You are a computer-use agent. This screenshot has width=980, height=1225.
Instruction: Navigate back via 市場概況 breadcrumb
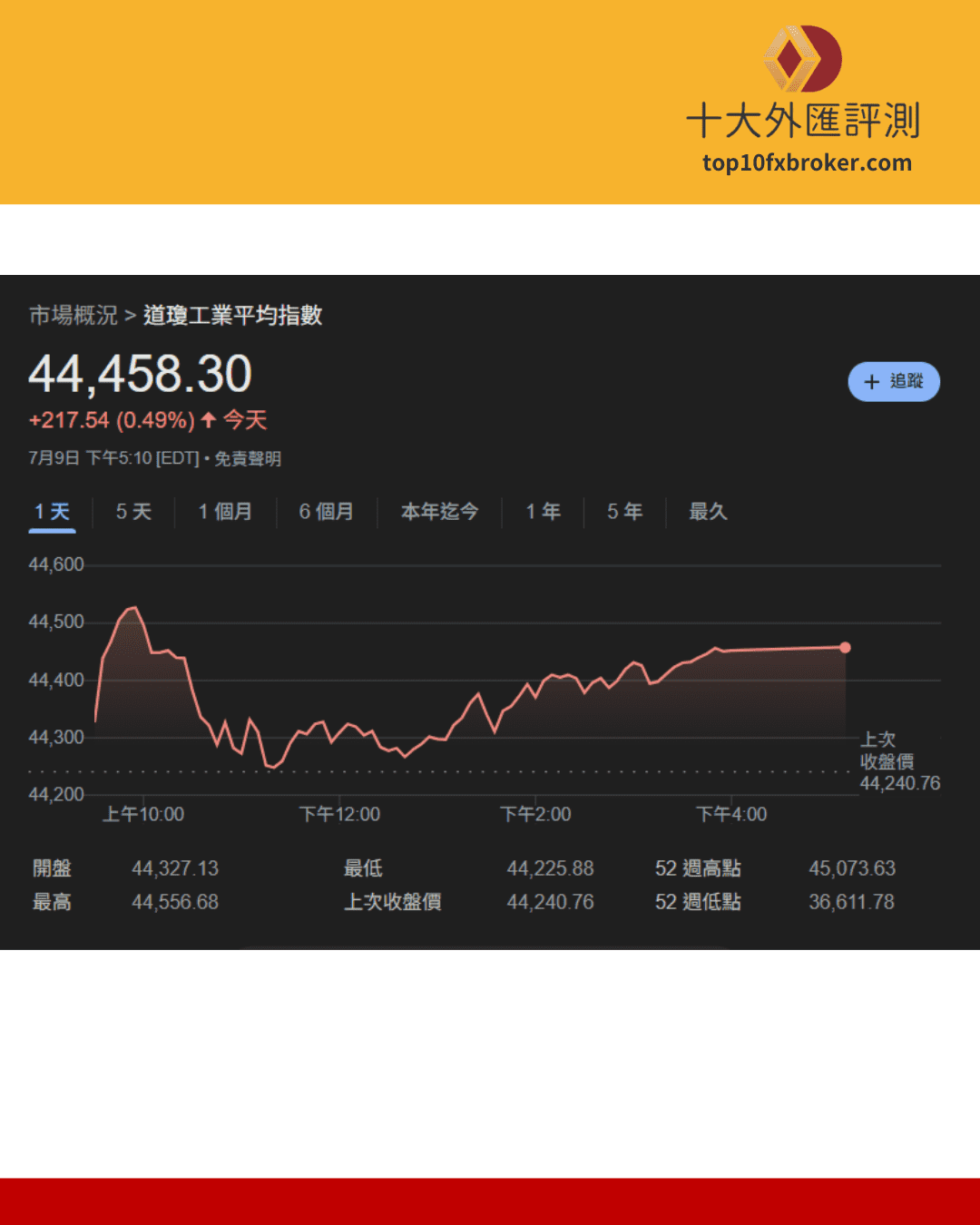click(x=73, y=316)
